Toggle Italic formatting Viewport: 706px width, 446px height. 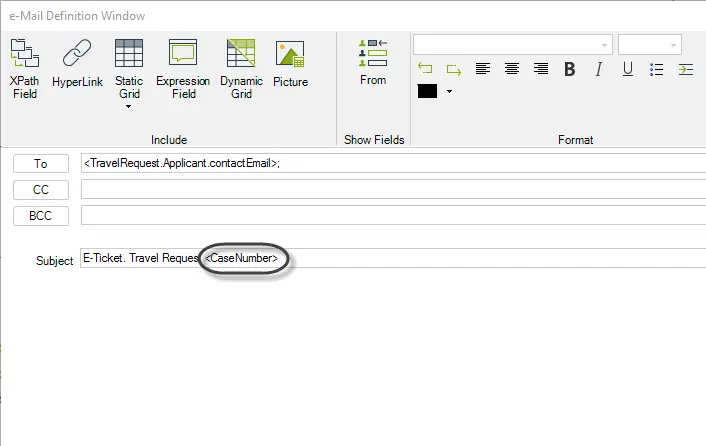[598, 69]
